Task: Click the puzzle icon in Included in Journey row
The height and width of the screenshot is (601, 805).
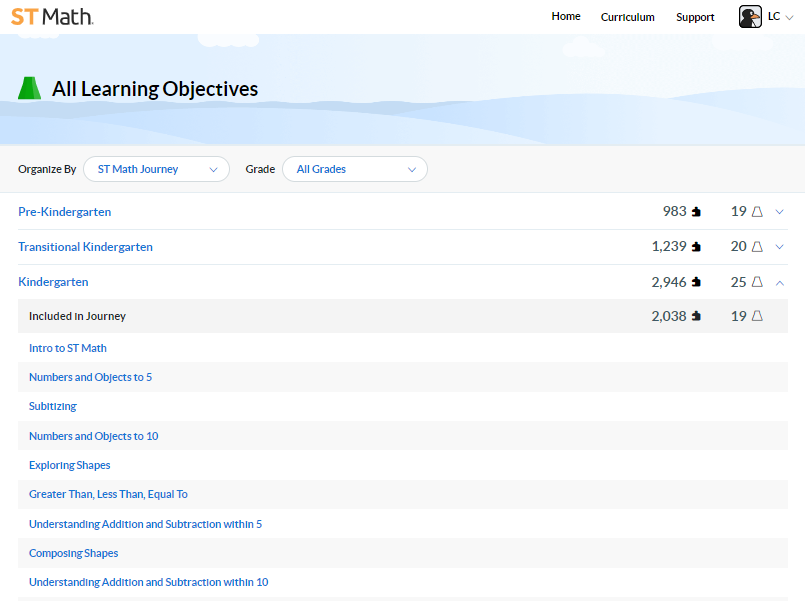Action: coord(696,316)
